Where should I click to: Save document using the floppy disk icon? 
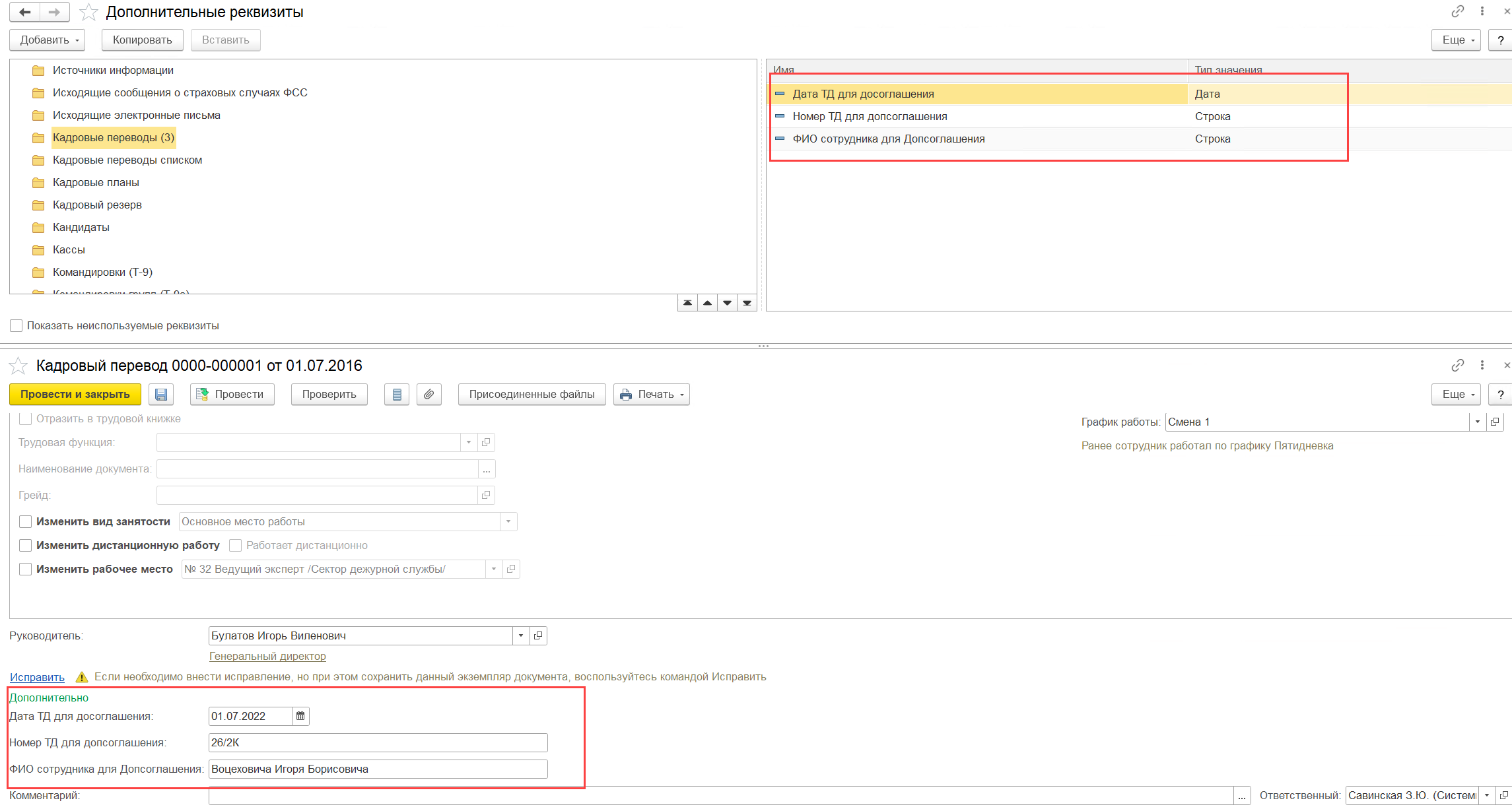(161, 395)
